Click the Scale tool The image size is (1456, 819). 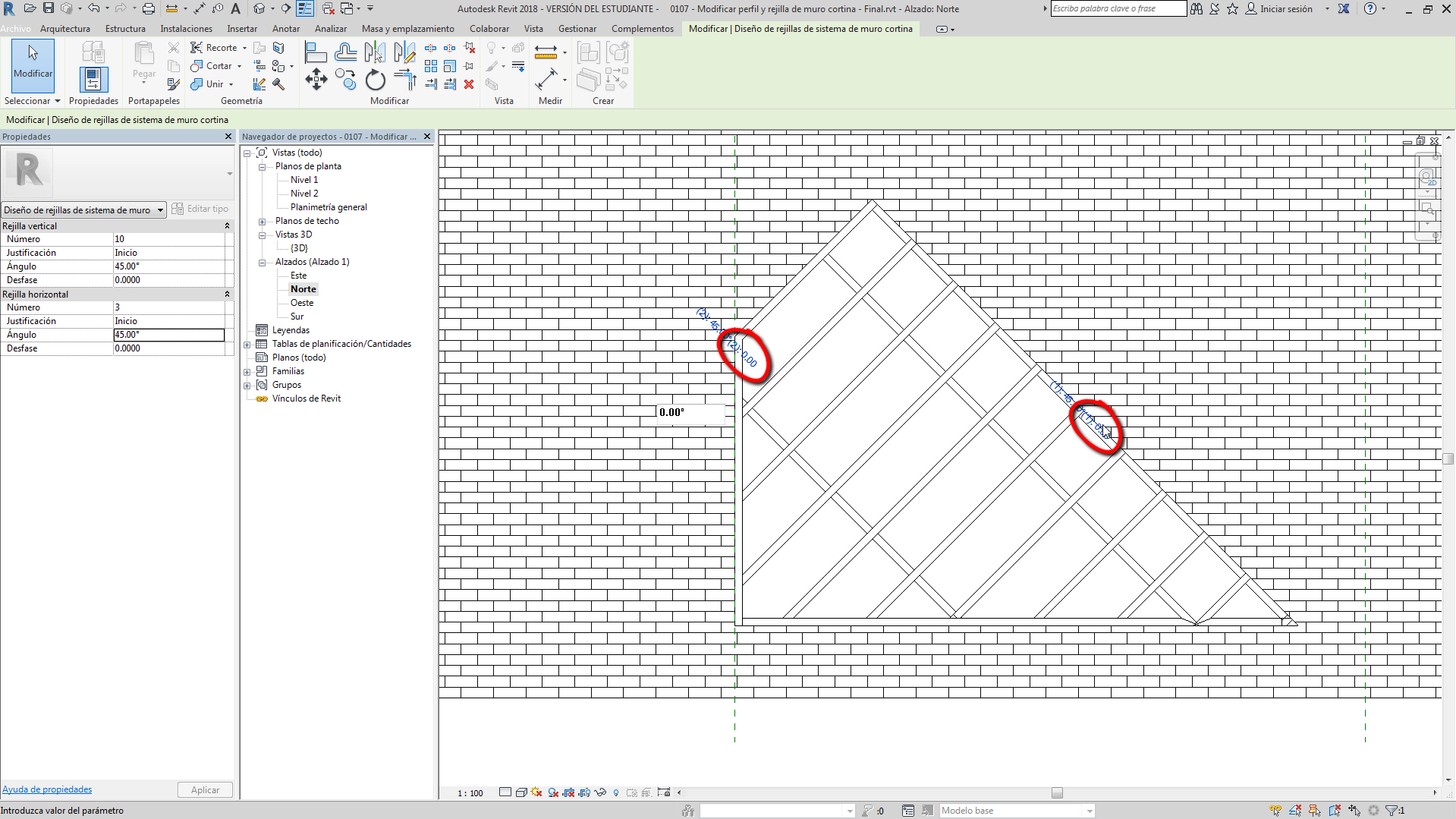pos(450,66)
